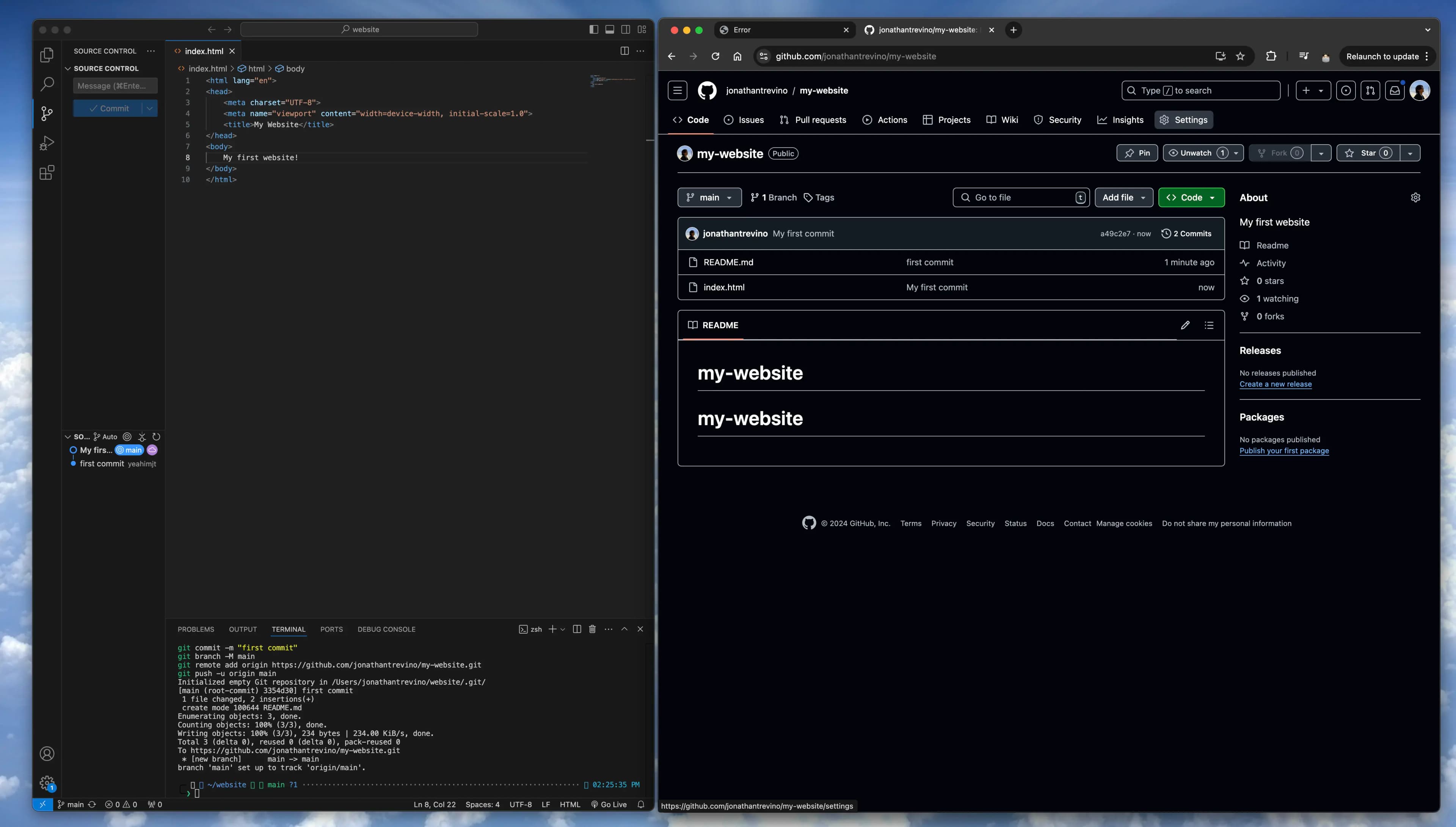Toggle the Unwatch button on my-website repo
1456x827 pixels.
pyautogui.click(x=1195, y=153)
